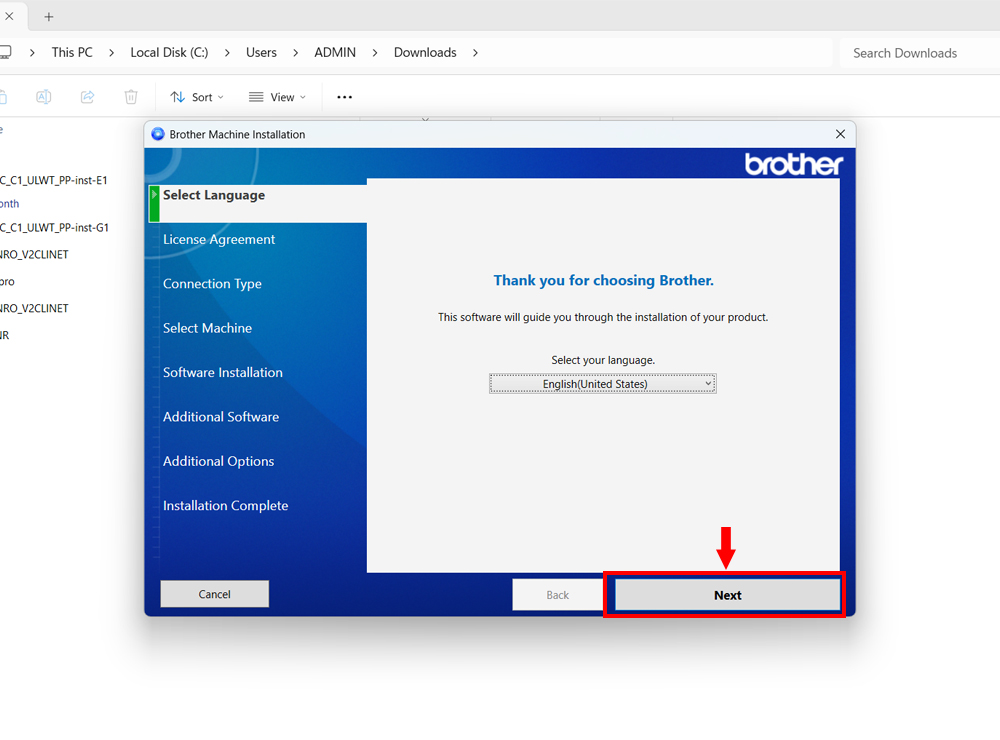
Task: Select the Select Machine step
Action: 207,328
